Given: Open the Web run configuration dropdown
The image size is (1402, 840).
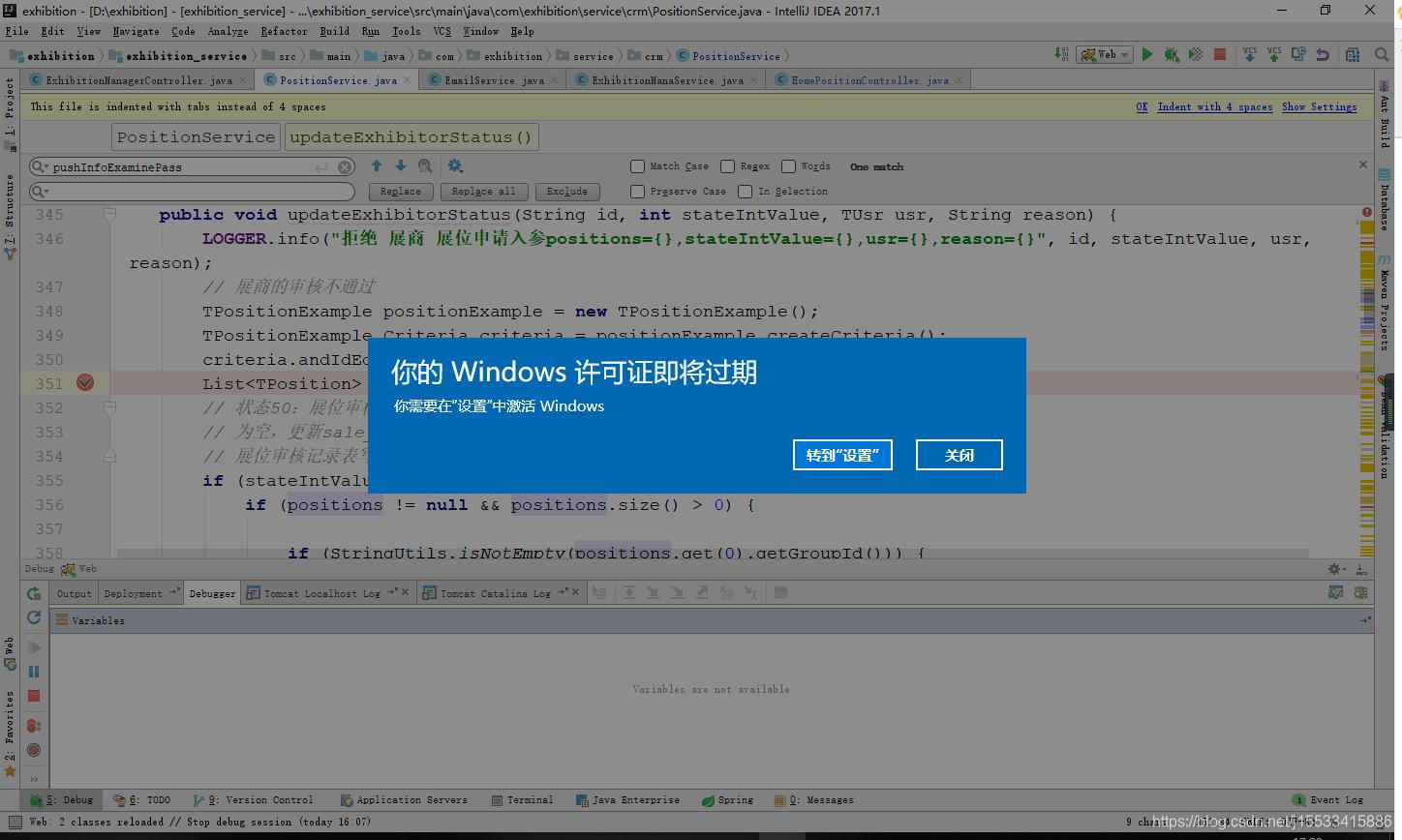Looking at the screenshot, I should click(1105, 55).
